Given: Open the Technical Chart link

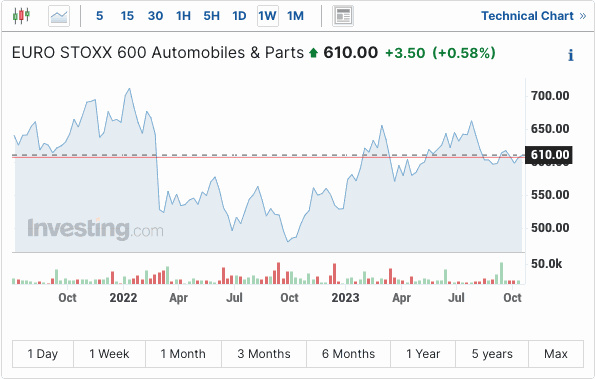Looking at the screenshot, I should click(x=534, y=16).
